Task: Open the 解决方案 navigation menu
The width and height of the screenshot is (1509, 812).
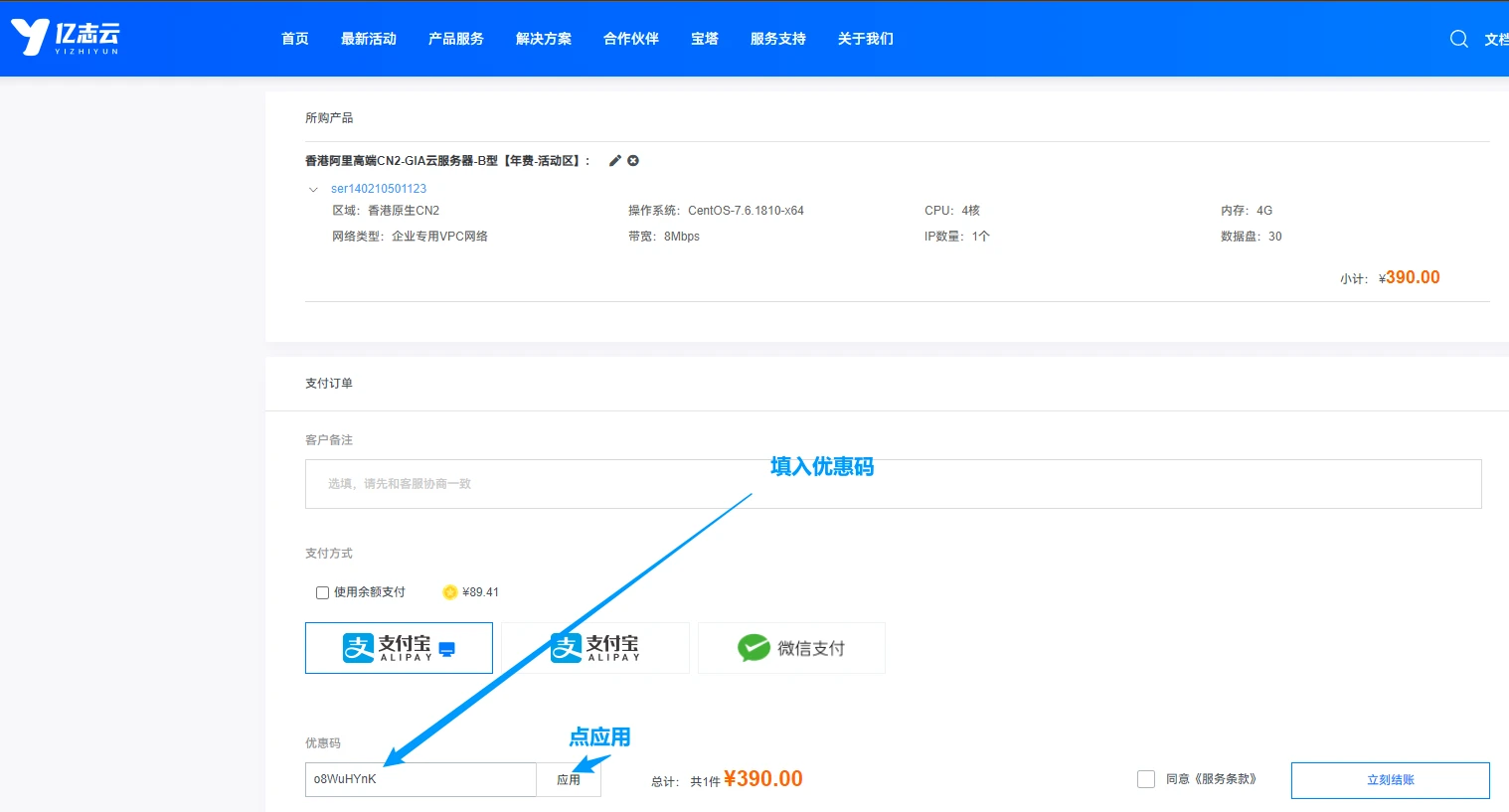Action: pyautogui.click(x=543, y=39)
